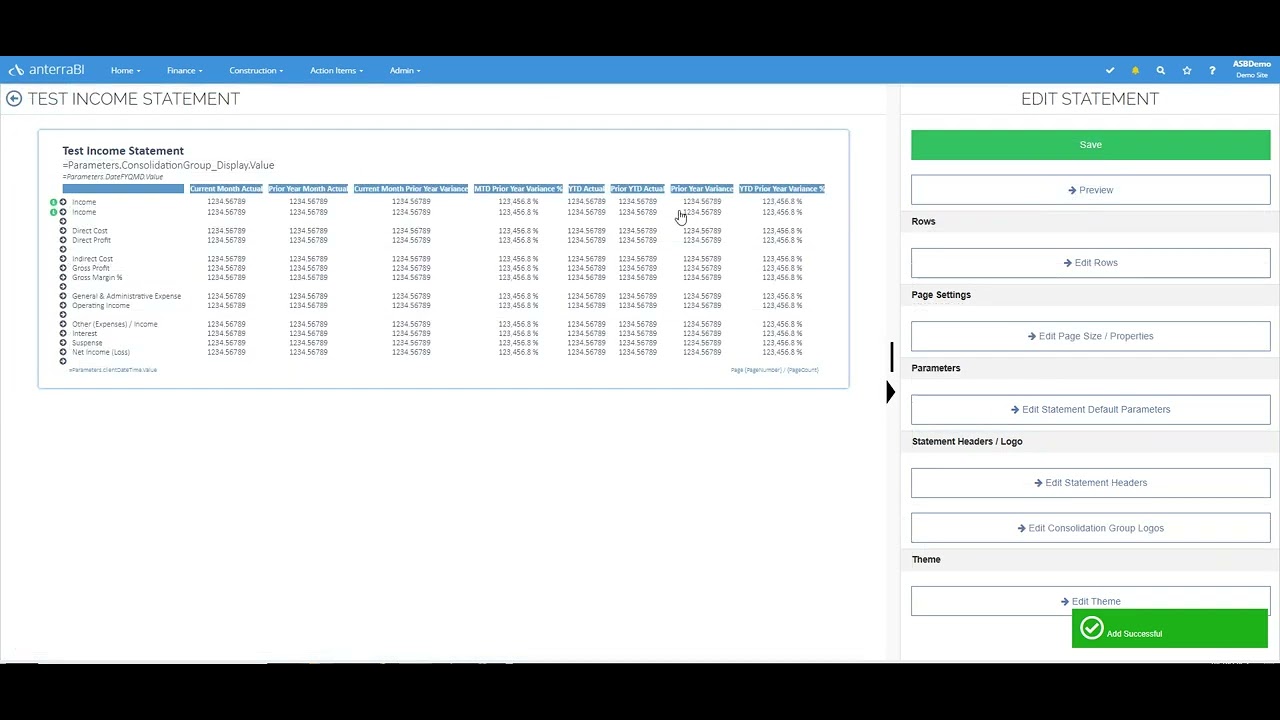This screenshot has width=1280, height=720.
Task: Click the Test Income Statement report title
Action: tap(123, 151)
